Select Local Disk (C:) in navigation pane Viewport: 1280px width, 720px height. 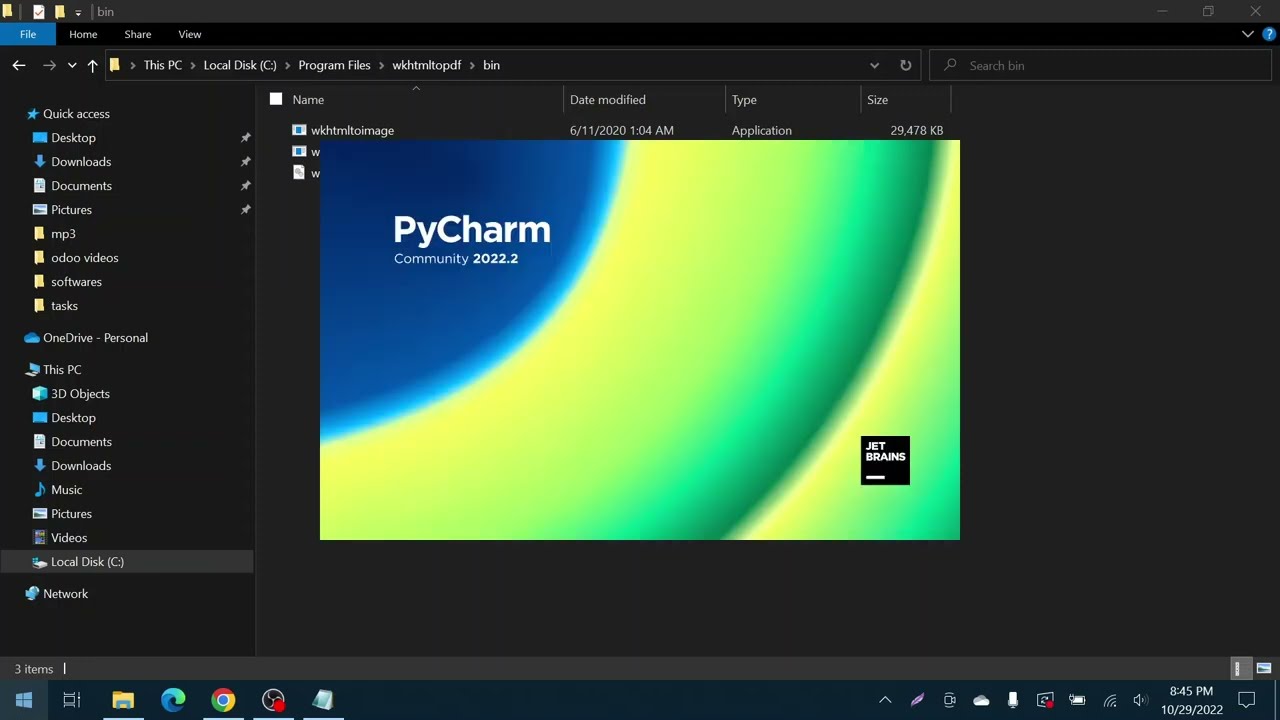pyautogui.click(x=87, y=562)
